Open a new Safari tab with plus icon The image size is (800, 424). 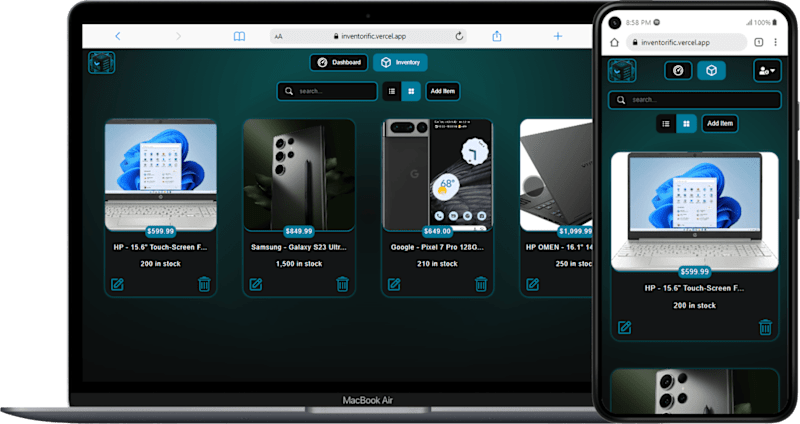click(x=558, y=36)
